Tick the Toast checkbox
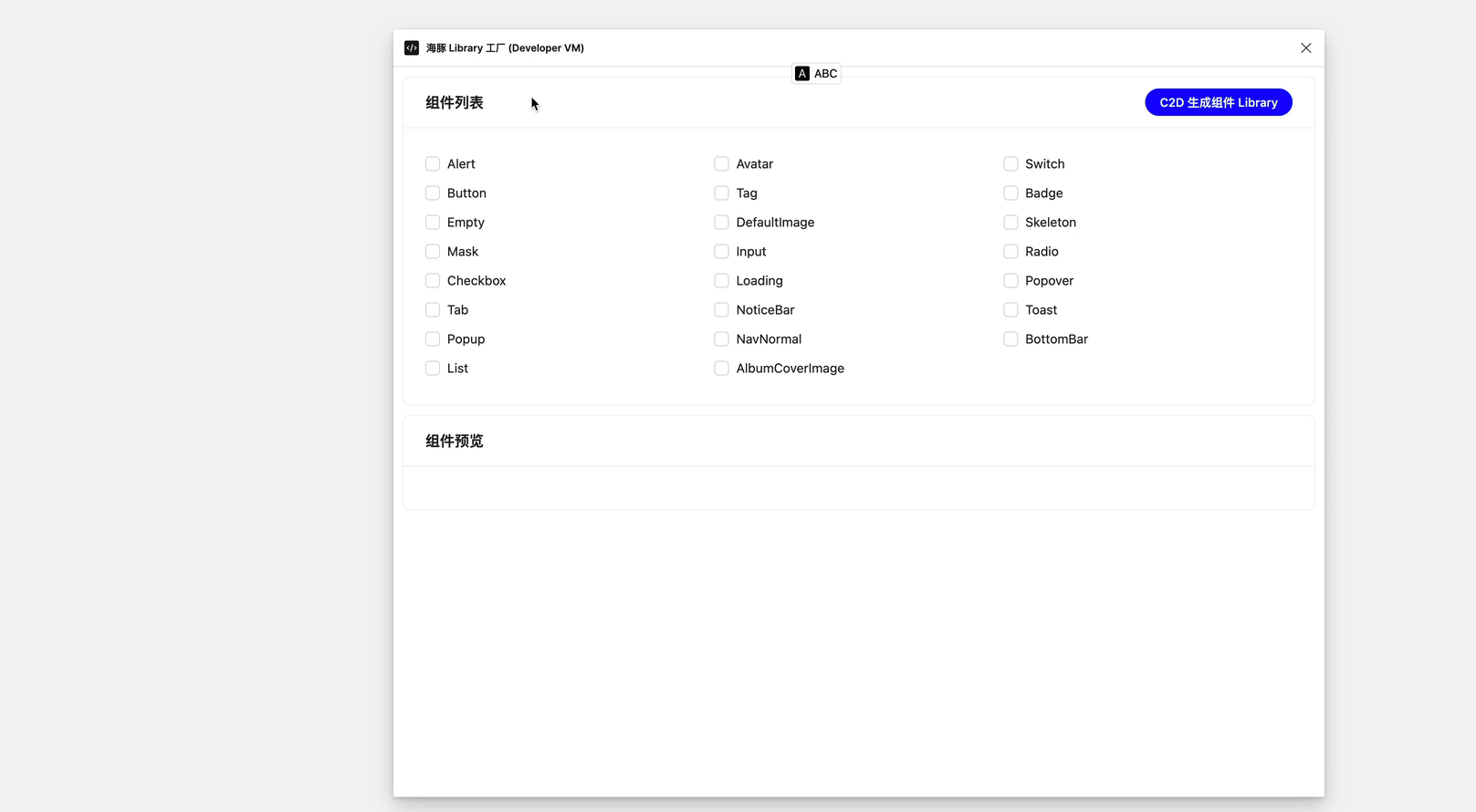The image size is (1476, 812). point(1010,310)
